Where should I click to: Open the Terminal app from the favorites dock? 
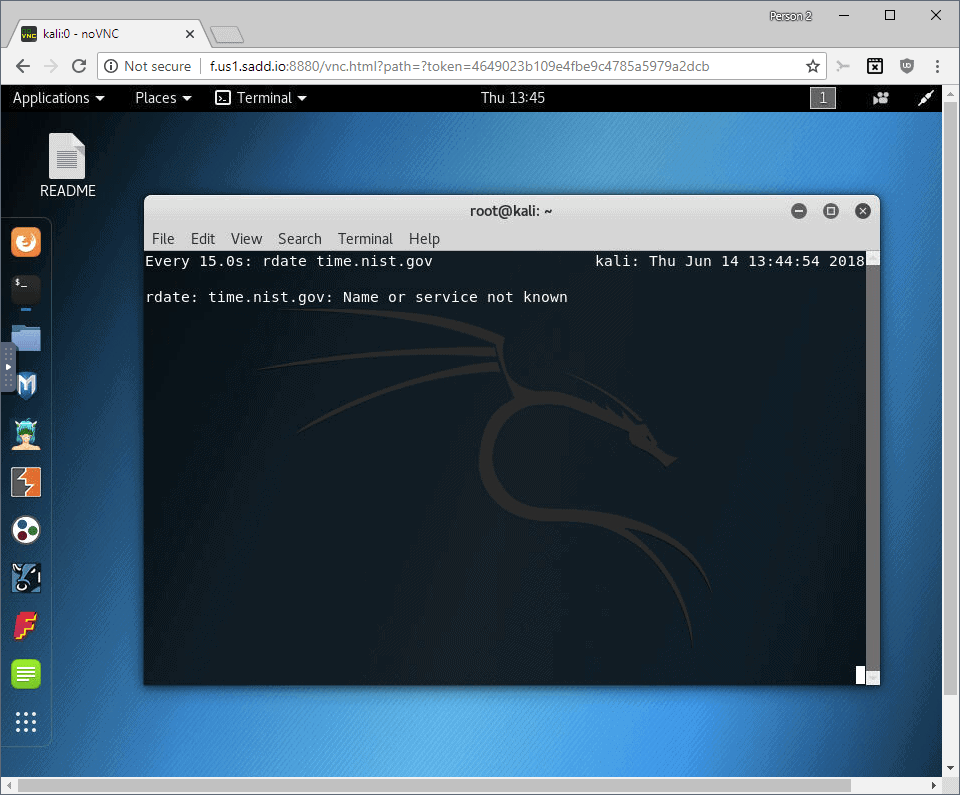[25, 289]
